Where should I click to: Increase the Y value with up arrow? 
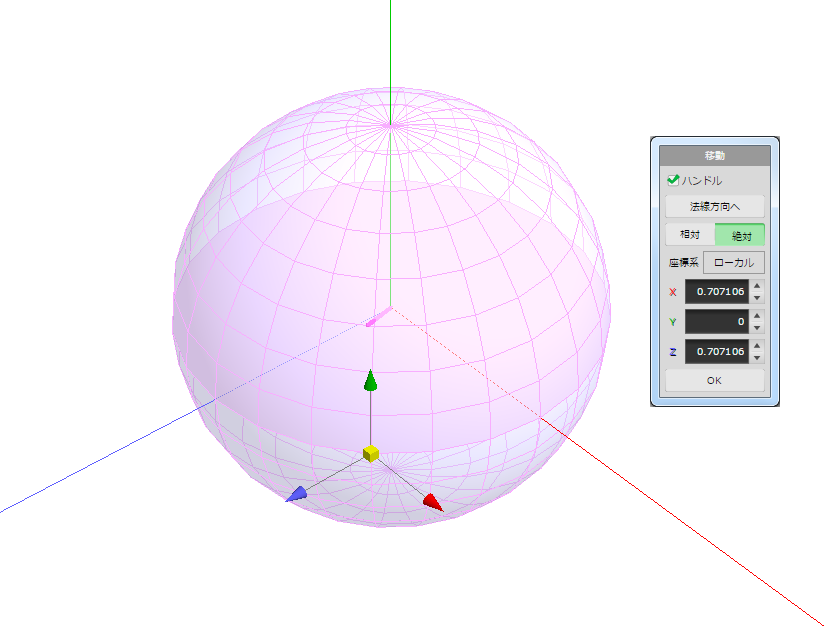(757, 316)
